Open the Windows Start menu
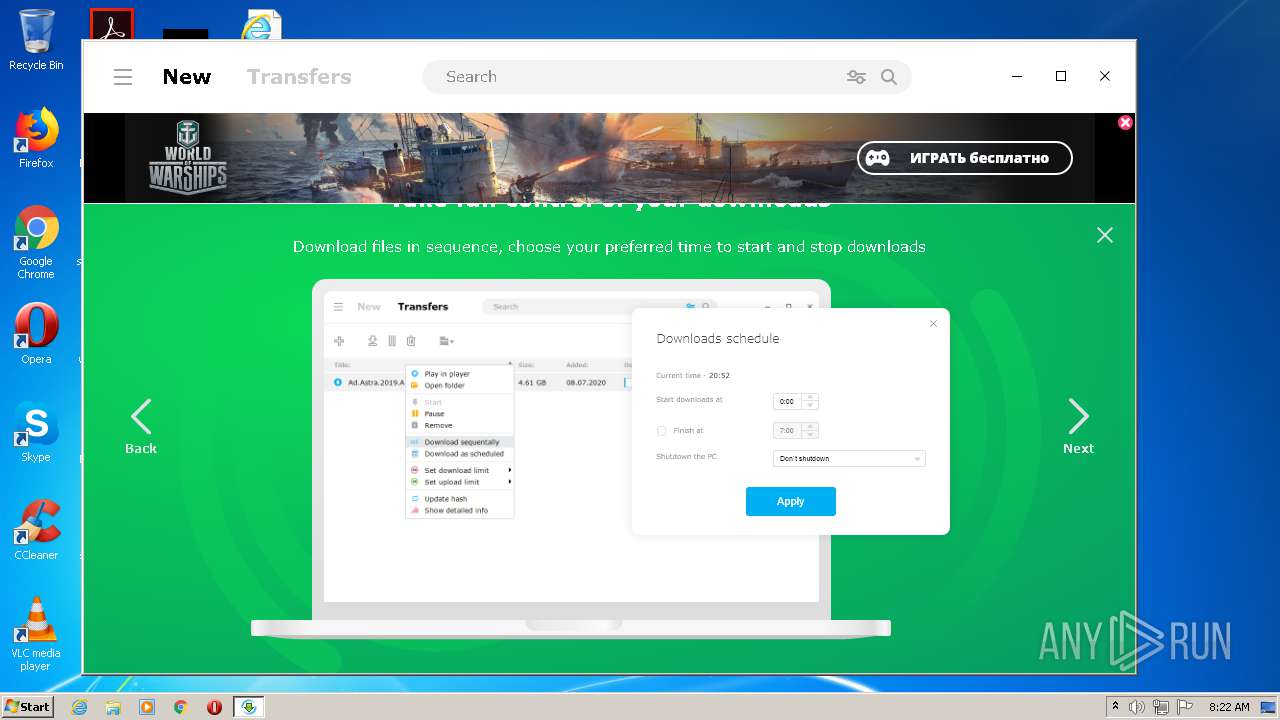This screenshot has height=720, width=1280. (x=28, y=707)
